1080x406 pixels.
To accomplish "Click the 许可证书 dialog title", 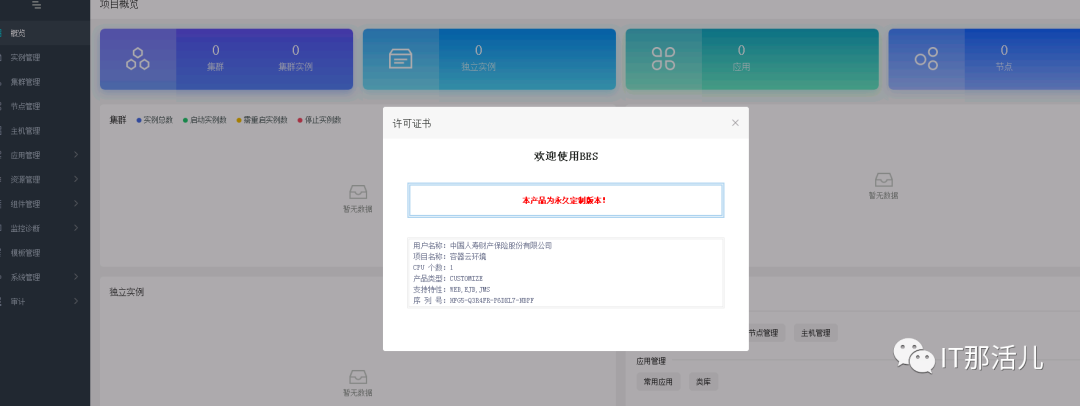I will (x=412, y=123).
